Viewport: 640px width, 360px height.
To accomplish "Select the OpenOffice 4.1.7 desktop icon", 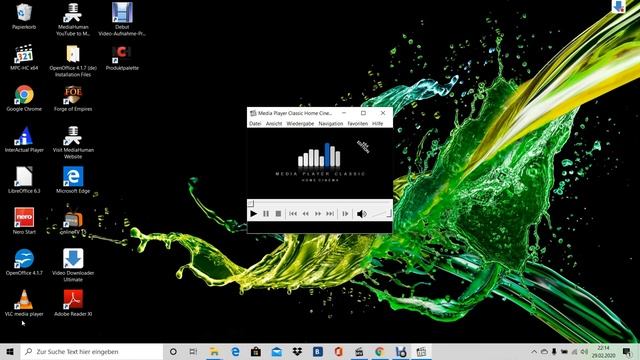I will click(x=24, y=262).
